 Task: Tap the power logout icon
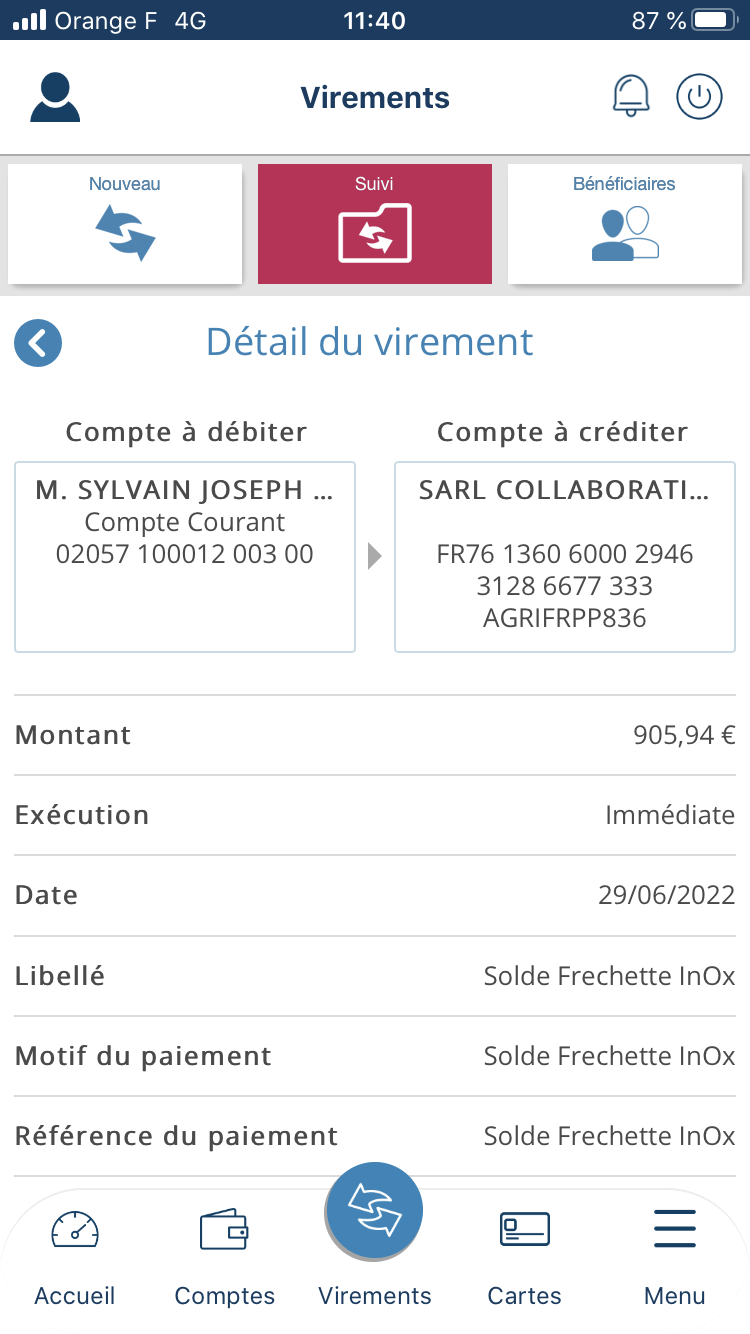(x=699, y=97)
